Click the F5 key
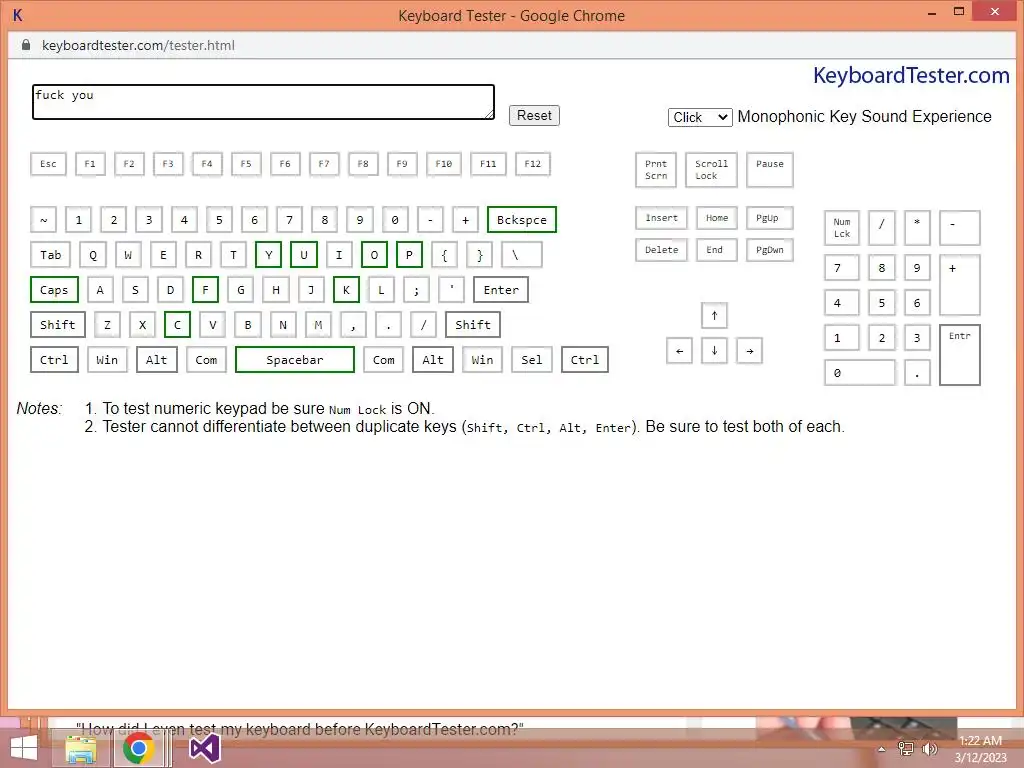 coord(246,164)
